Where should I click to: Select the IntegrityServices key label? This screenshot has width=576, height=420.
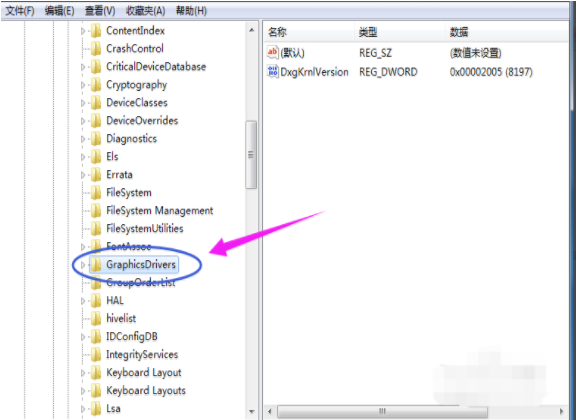pyautogui.click(x=142, y=355)
